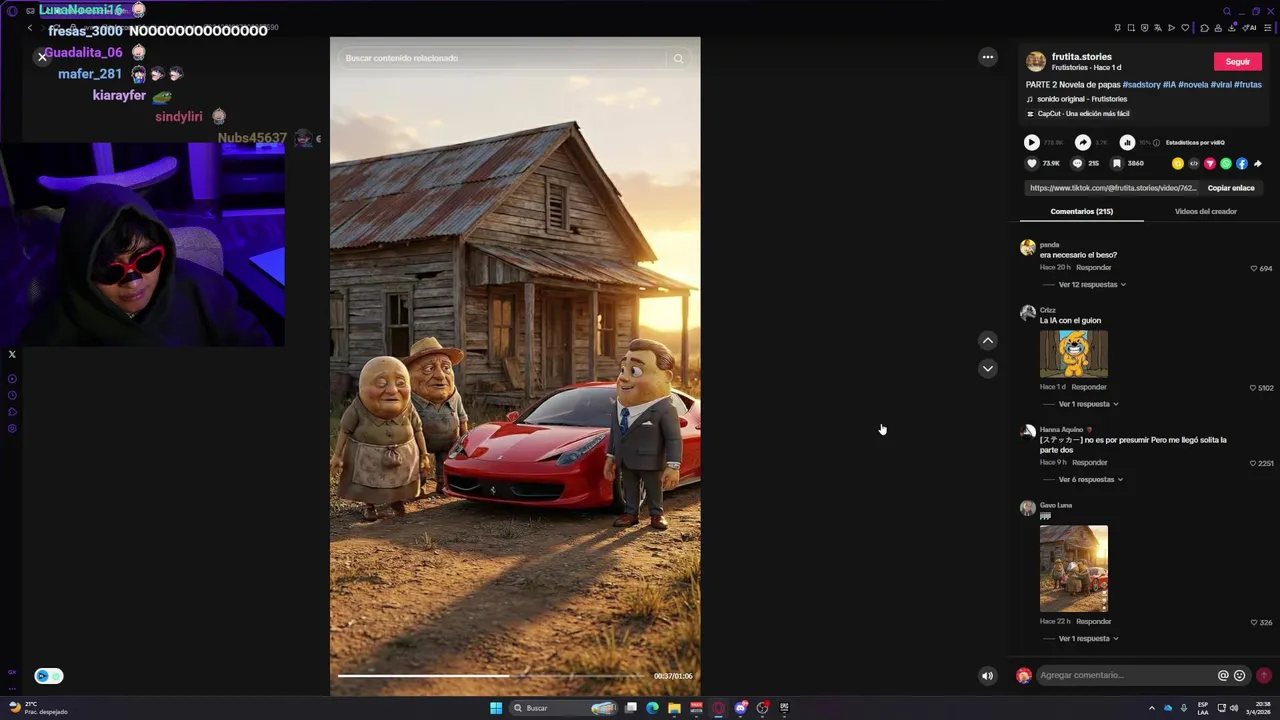The height and width of the screenshot is (720, 1280).
Task: Open browser heart bookmarks toolbar icon
Action: (x=1185, y=28)
